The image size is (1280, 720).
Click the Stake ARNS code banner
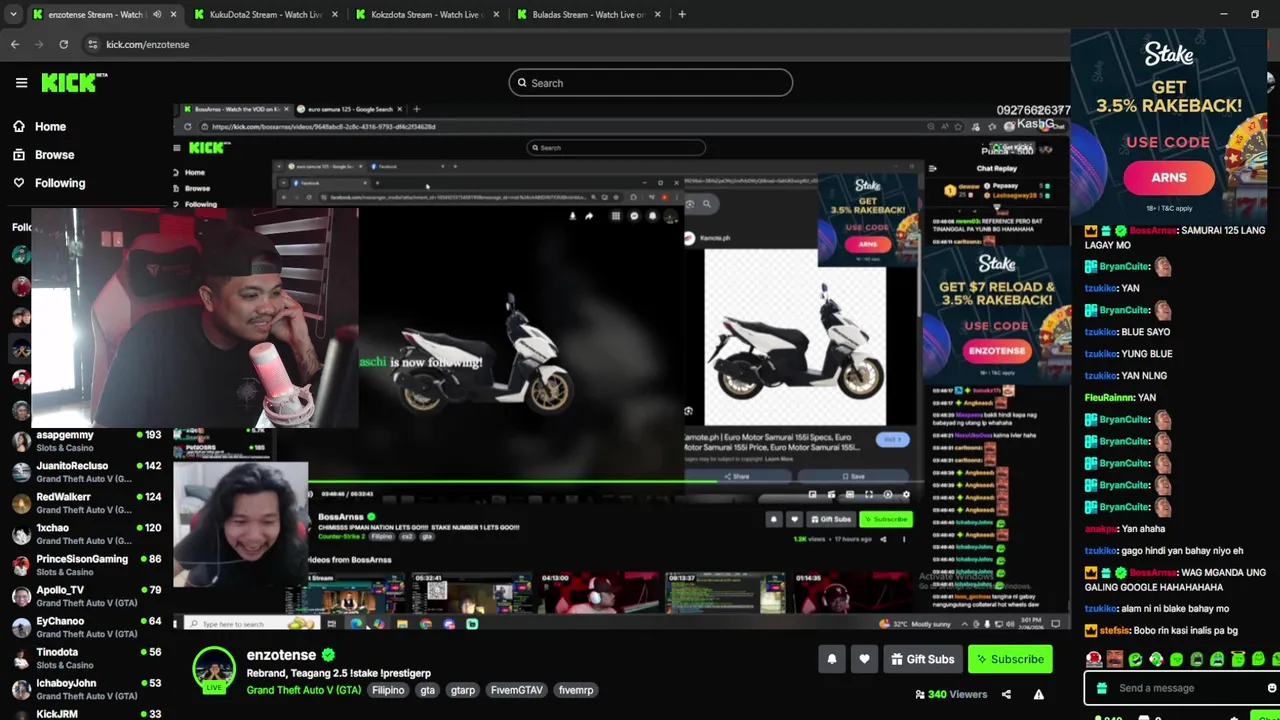coord(1169,124)
